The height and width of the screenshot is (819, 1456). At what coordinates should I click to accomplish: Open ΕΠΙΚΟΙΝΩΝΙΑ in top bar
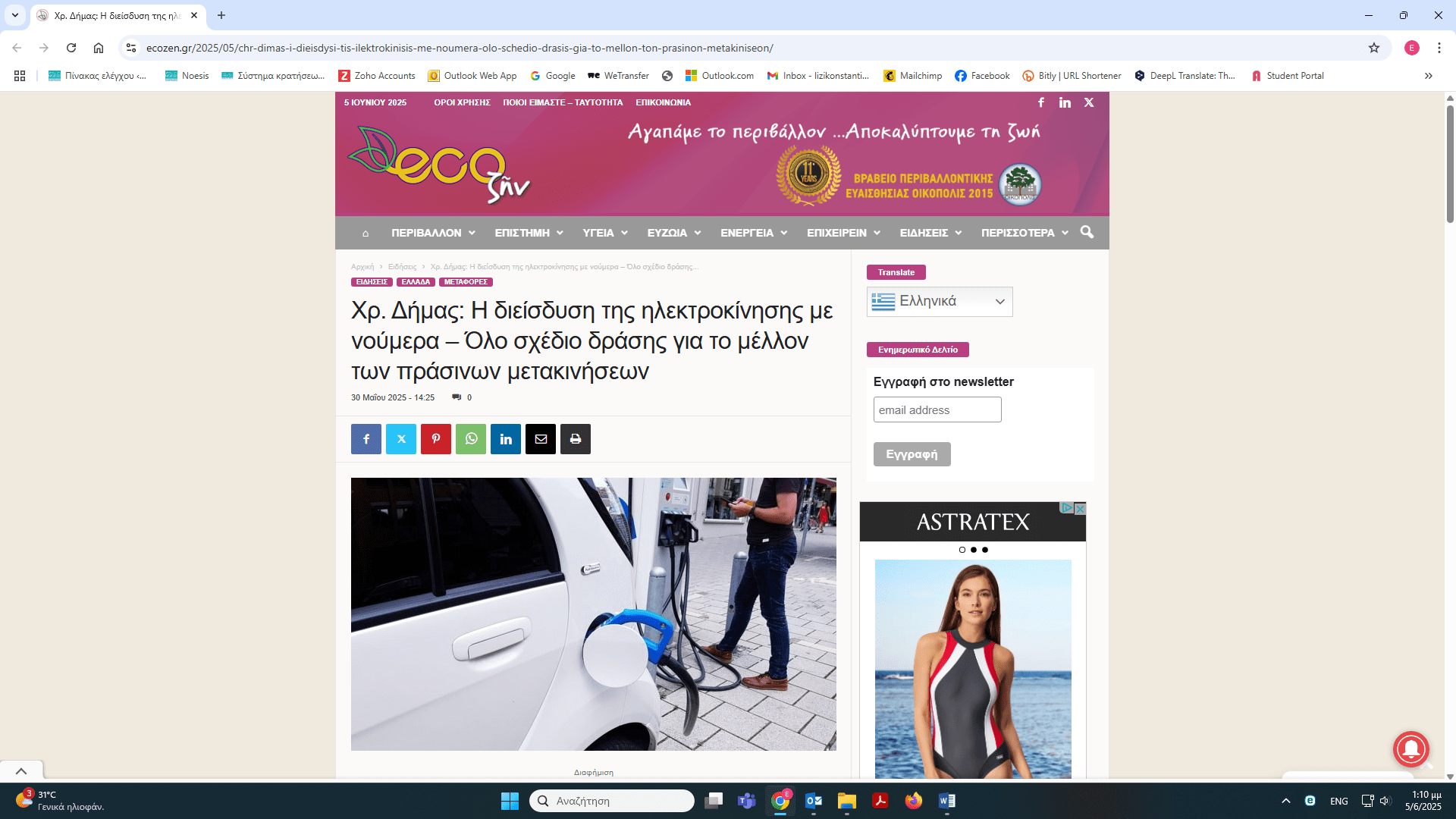[663, 102]
